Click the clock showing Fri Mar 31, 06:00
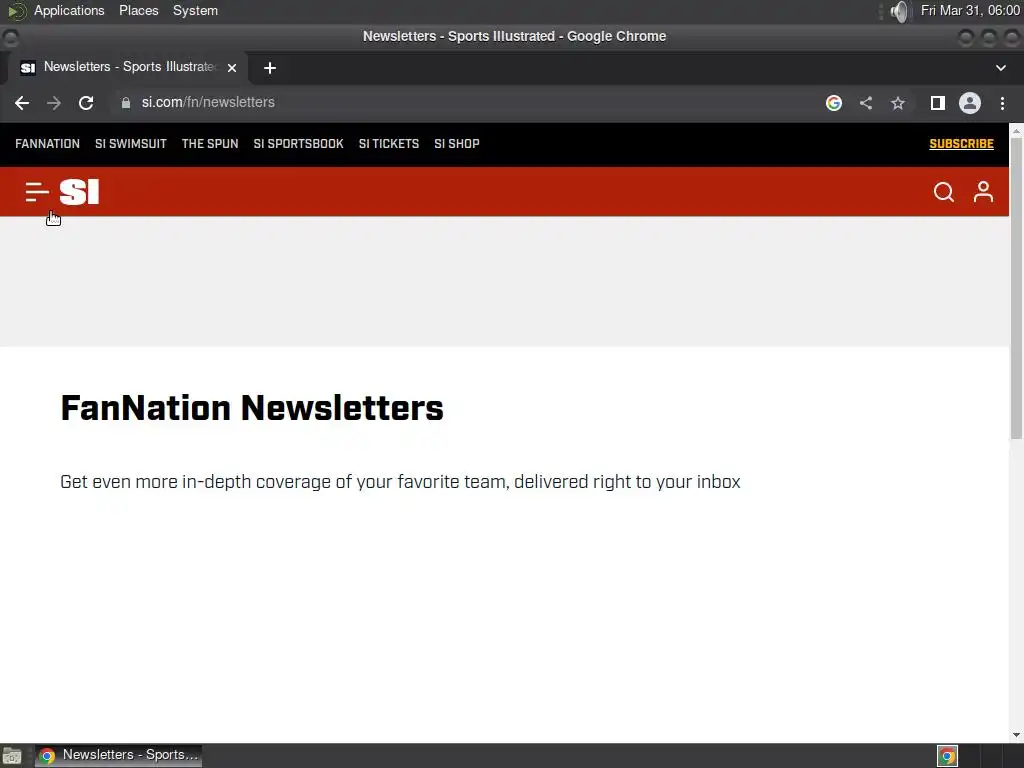This screenshot has height=768, width=1024. 970,11
